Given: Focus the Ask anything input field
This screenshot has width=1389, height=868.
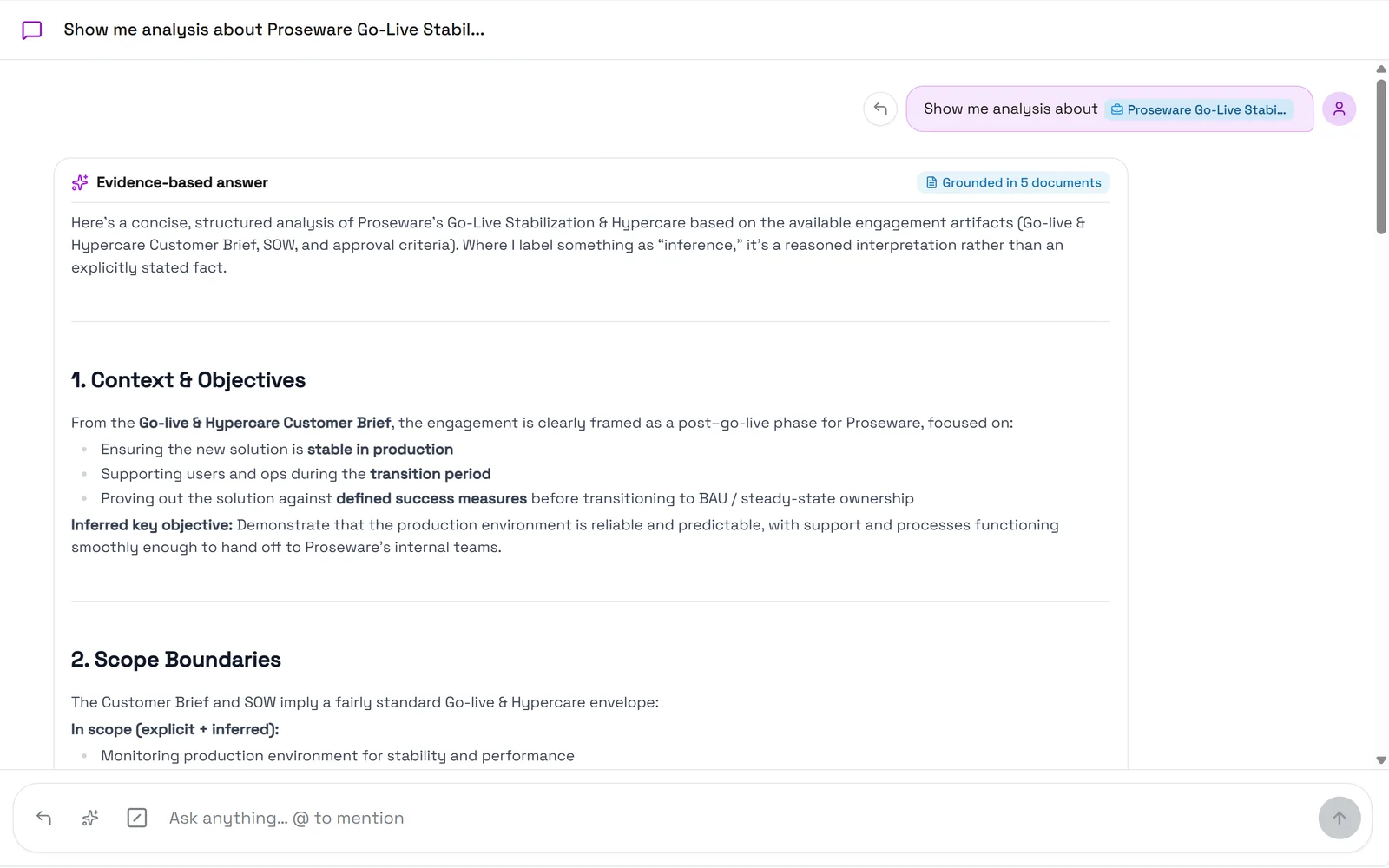Looking at the screenshot, I should (x=738, y=818).
